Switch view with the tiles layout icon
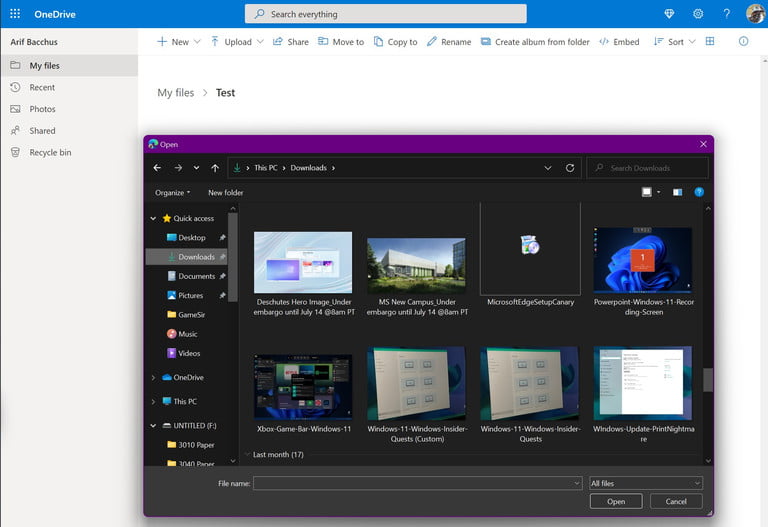The width and height of the screenshot is (768, 527). (710, 42)
